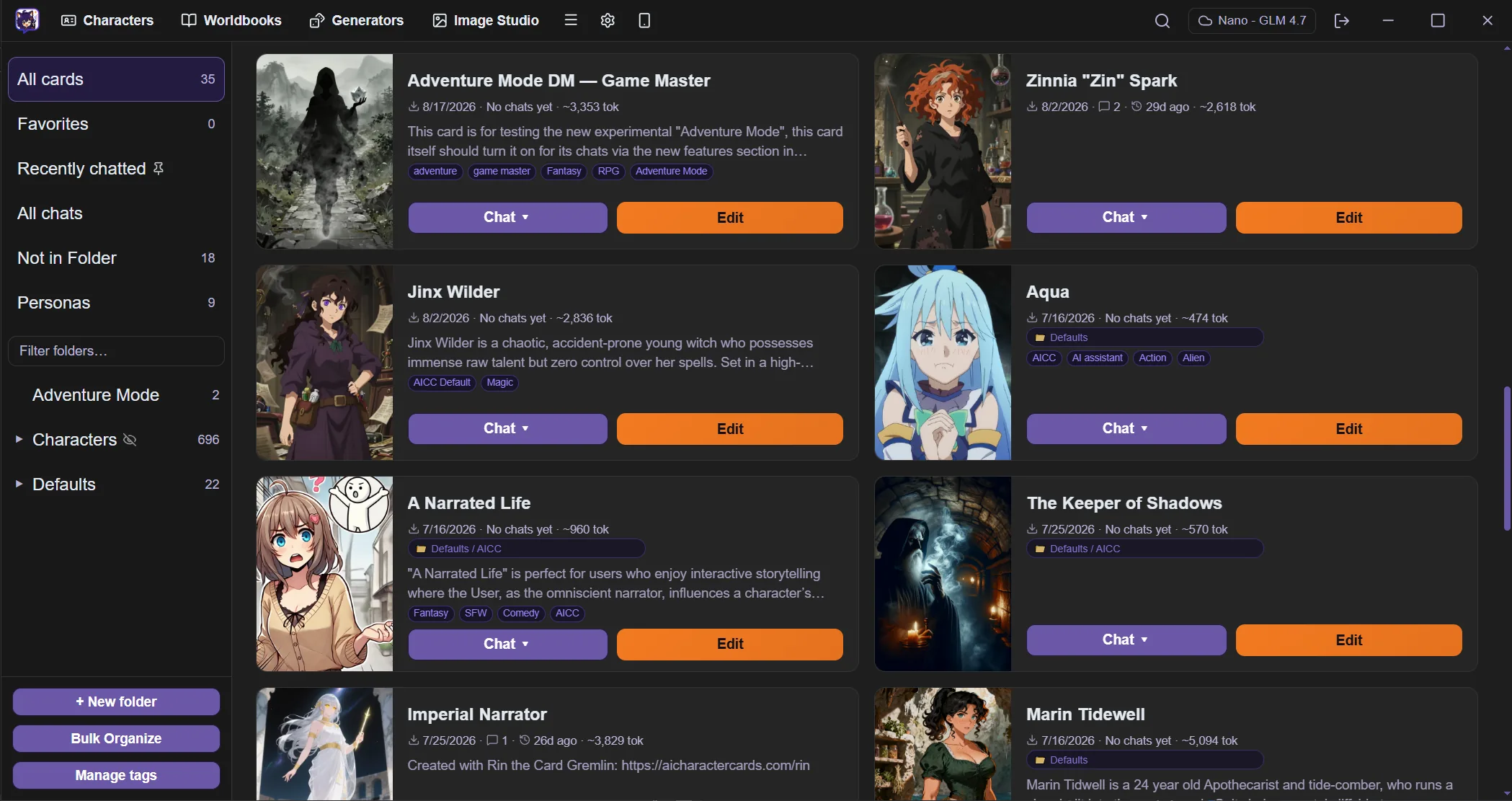Click the 'Adventure Mode' tag on DM card

(671, 171)
